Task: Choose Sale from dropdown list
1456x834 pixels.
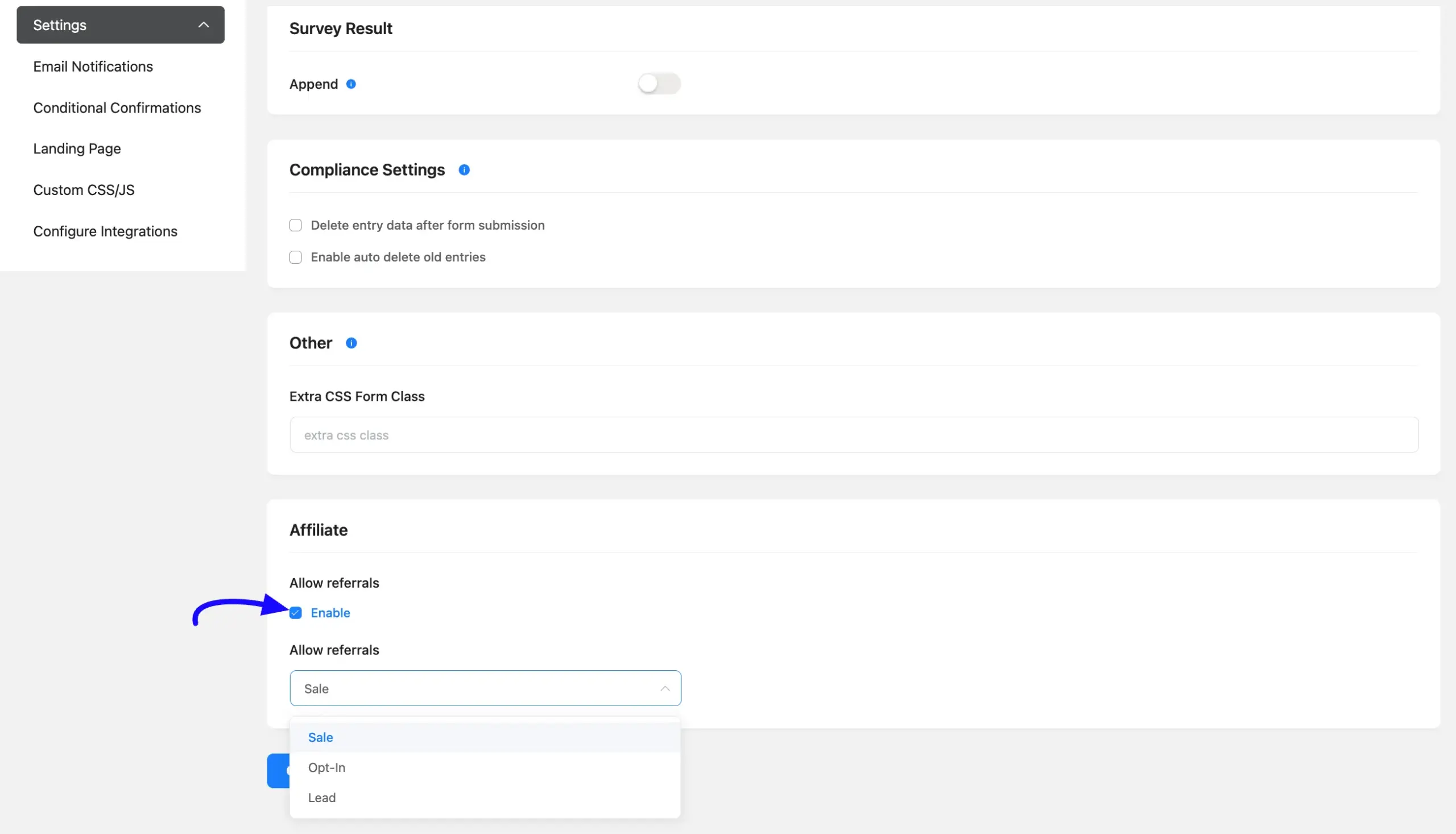Action: click(321, 737)
